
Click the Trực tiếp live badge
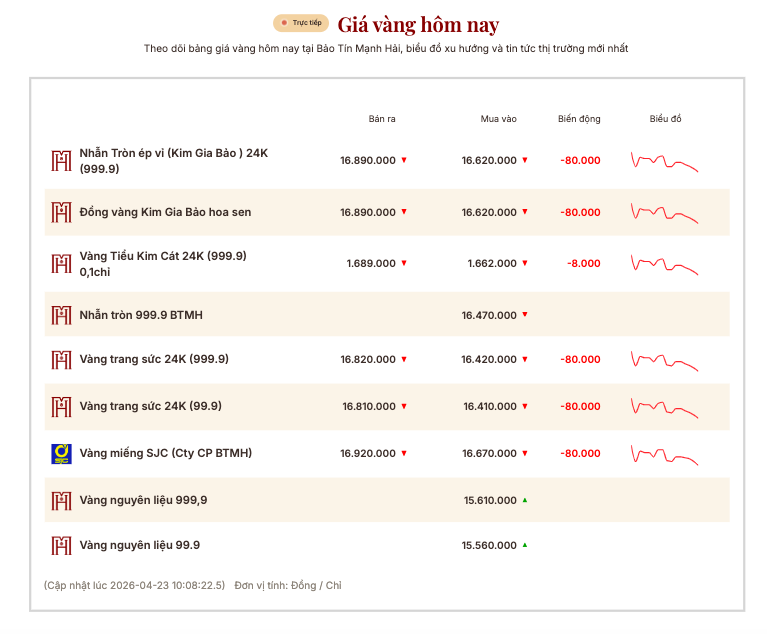point(301,22)
